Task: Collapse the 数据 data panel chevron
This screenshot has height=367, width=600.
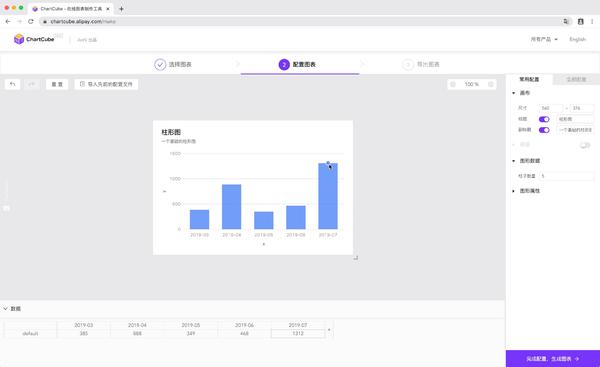Action: 5,308
